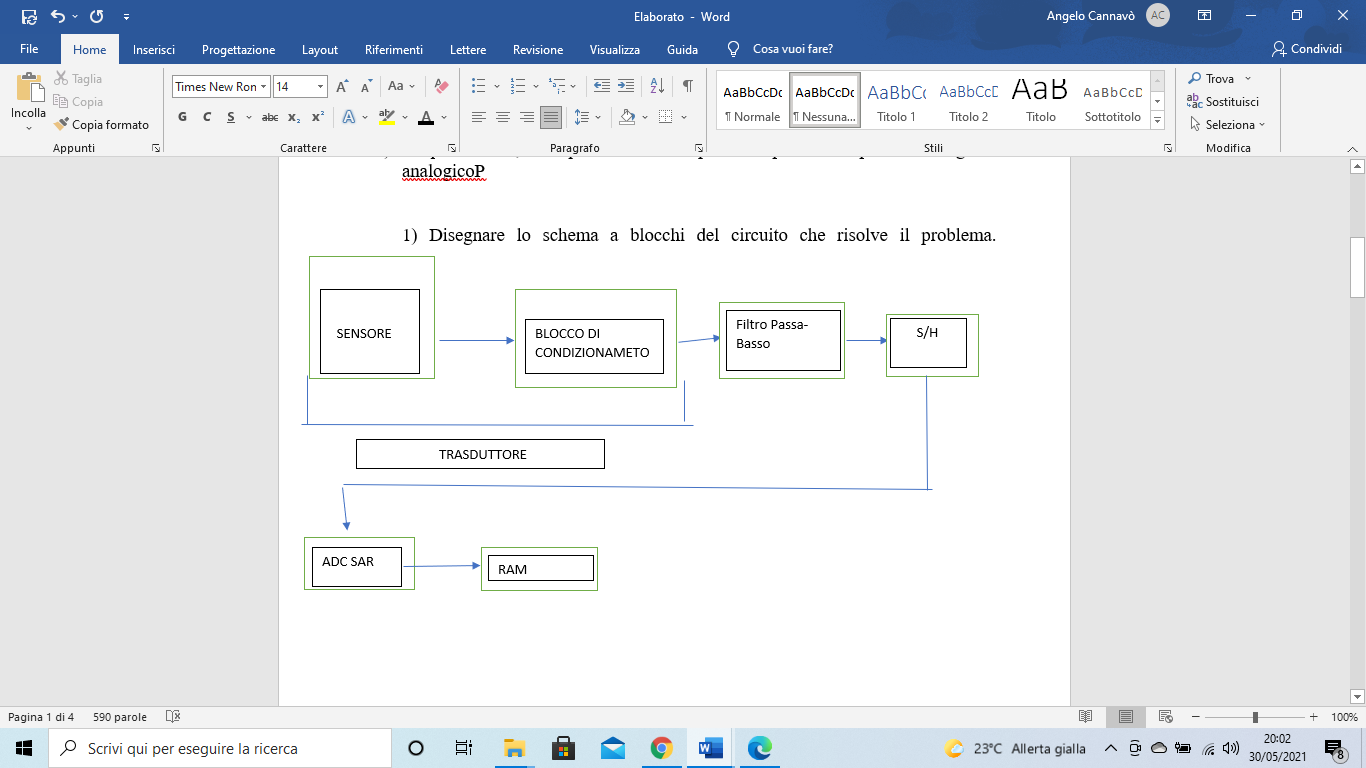Screen dimensions: 1366x768
Task: Click the line spacing icon
Action: (x=583, y=117)
